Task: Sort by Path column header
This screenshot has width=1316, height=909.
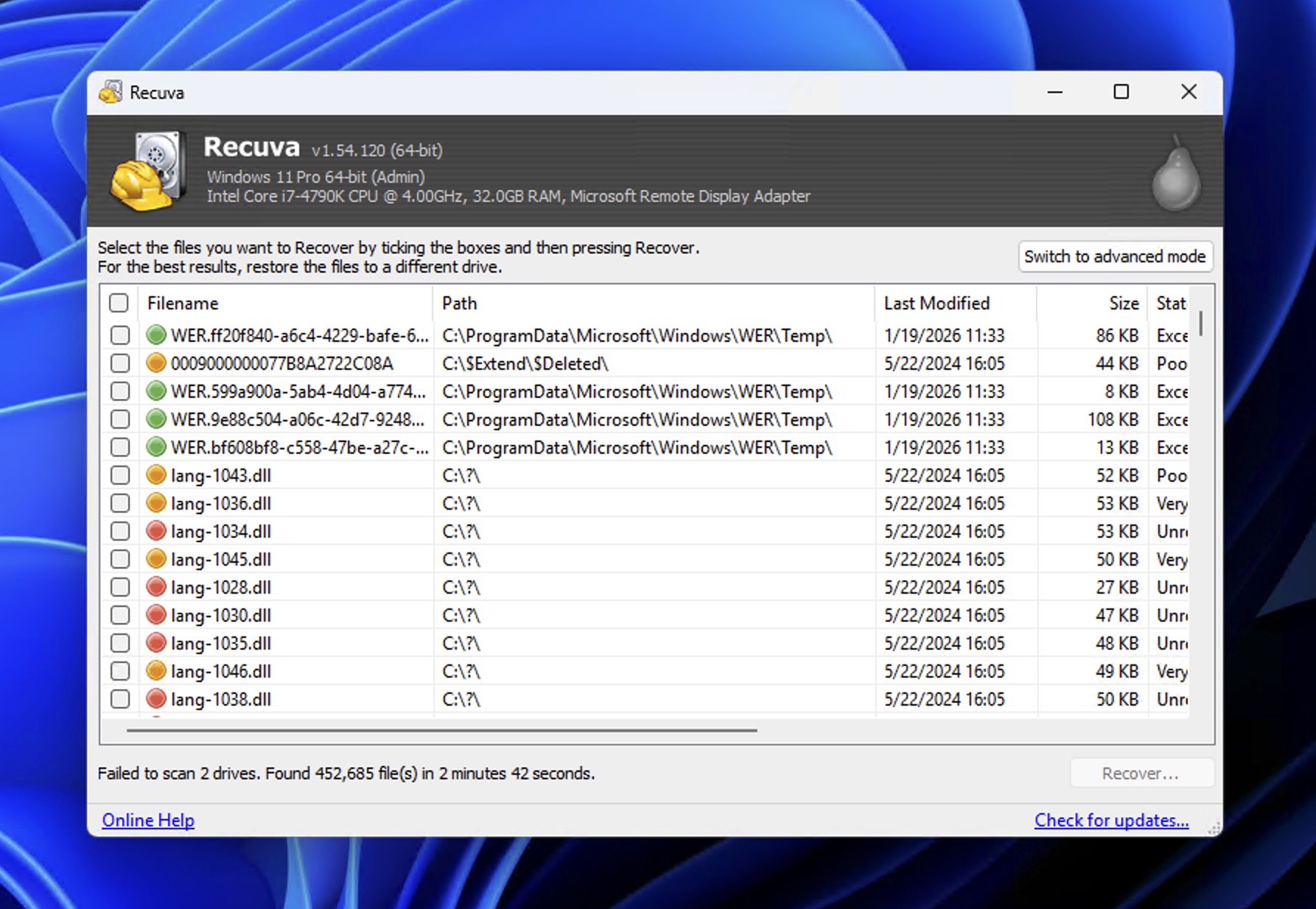Action: click(x=654, y=303)
